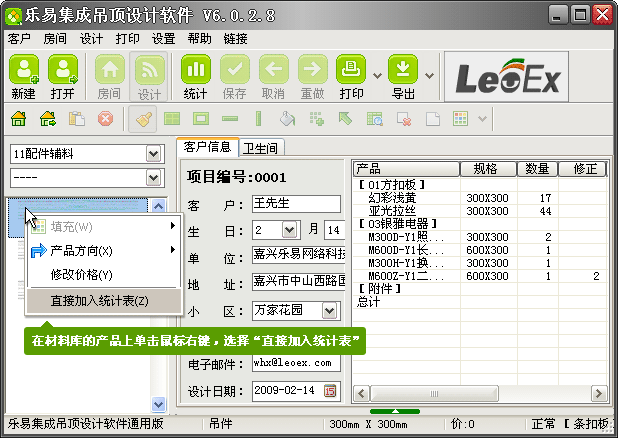Image resolution: width=618 pixels, height=438 pixels.
Task: Click the green house icon in second toolbar
Action: coord(18,119)
